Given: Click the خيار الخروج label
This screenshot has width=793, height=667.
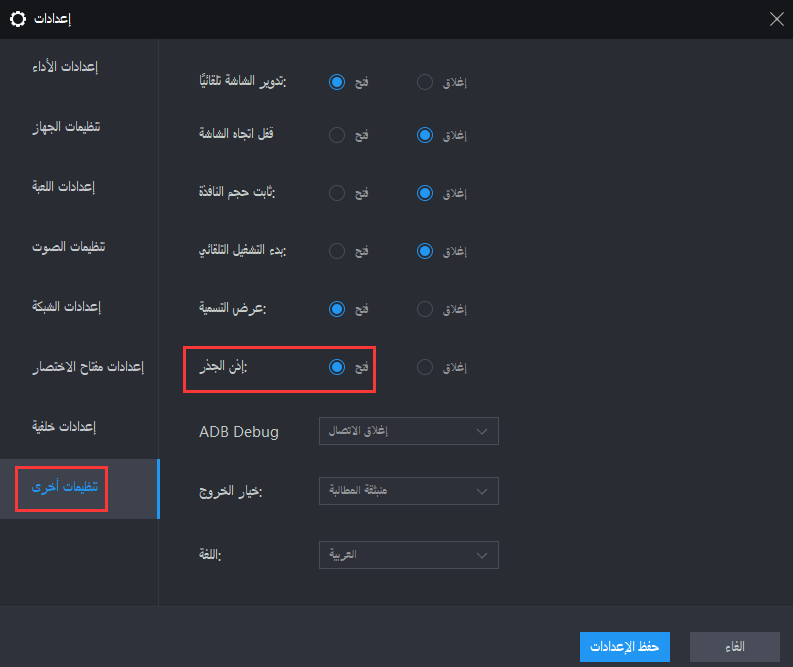Looking at the screenshot, I should [x=231, y=491].
